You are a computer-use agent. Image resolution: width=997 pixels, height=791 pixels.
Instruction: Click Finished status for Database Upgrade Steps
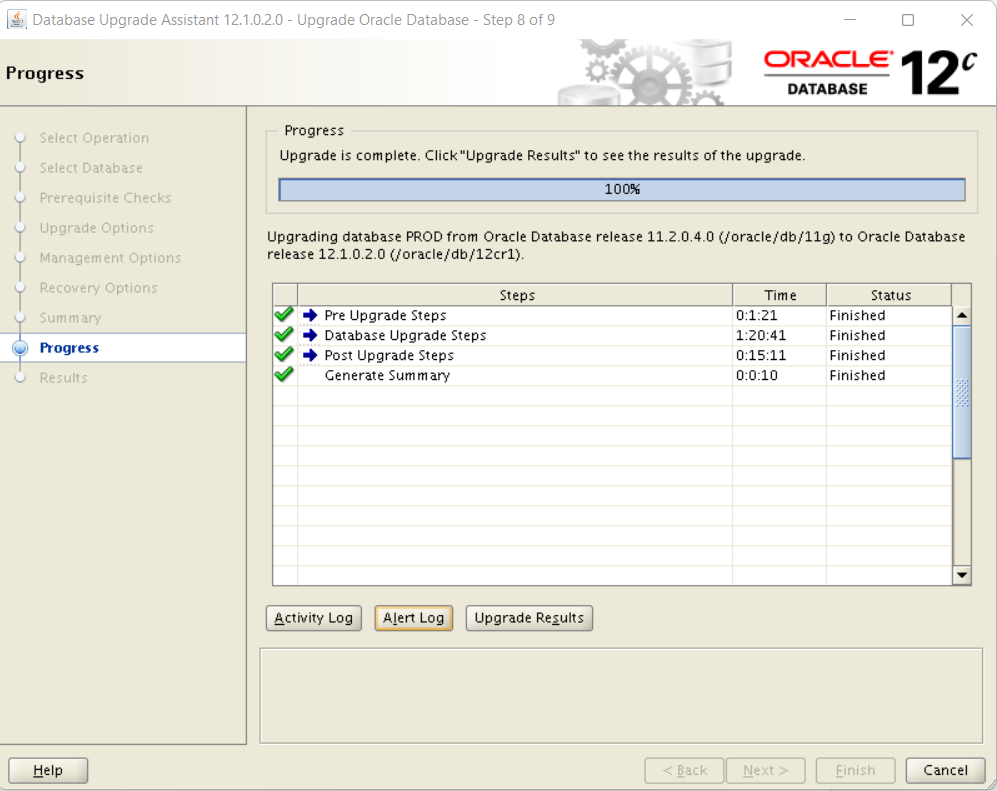(x=857, y=335)
